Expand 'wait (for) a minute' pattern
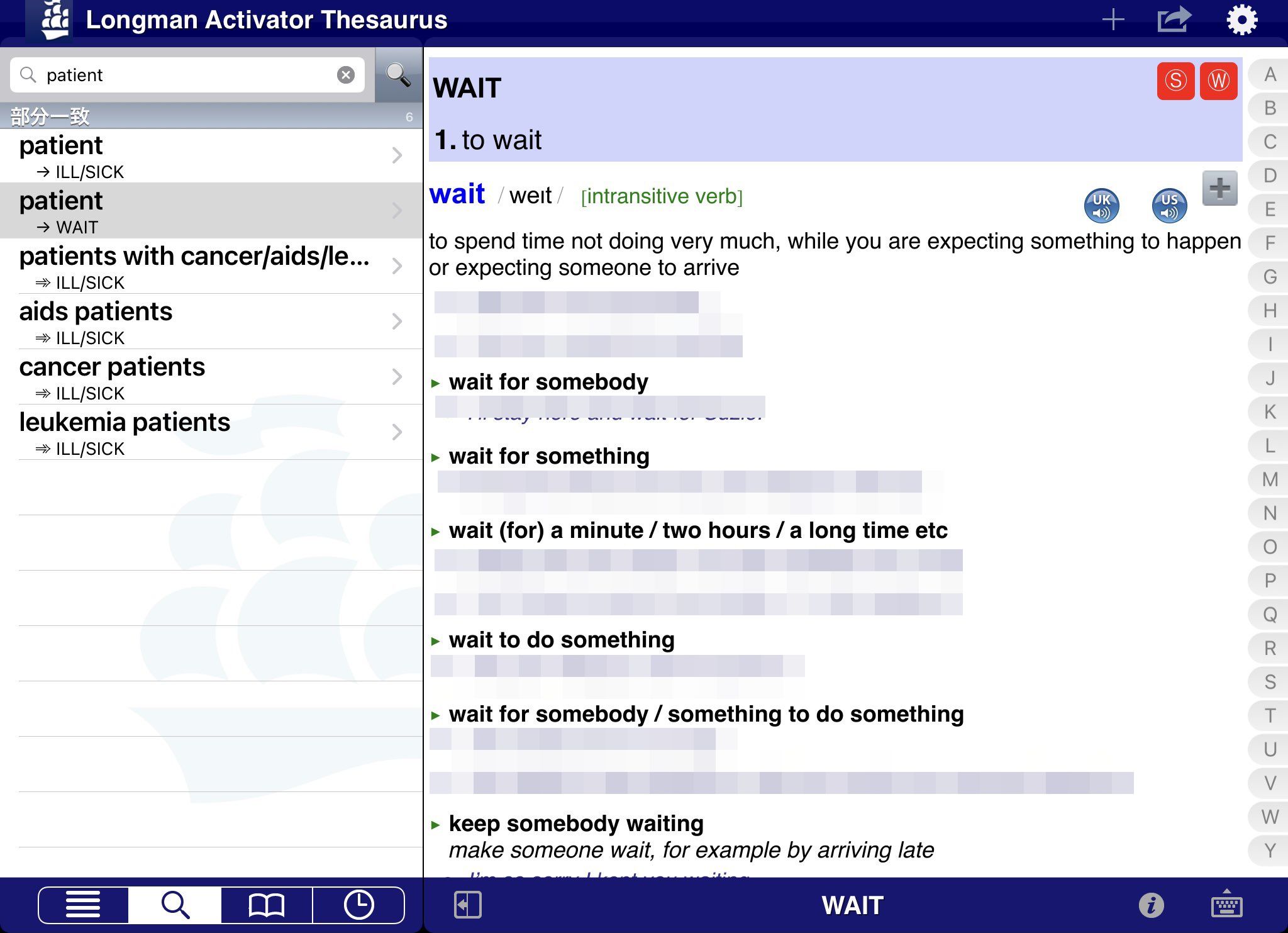 tap(697, 530)
